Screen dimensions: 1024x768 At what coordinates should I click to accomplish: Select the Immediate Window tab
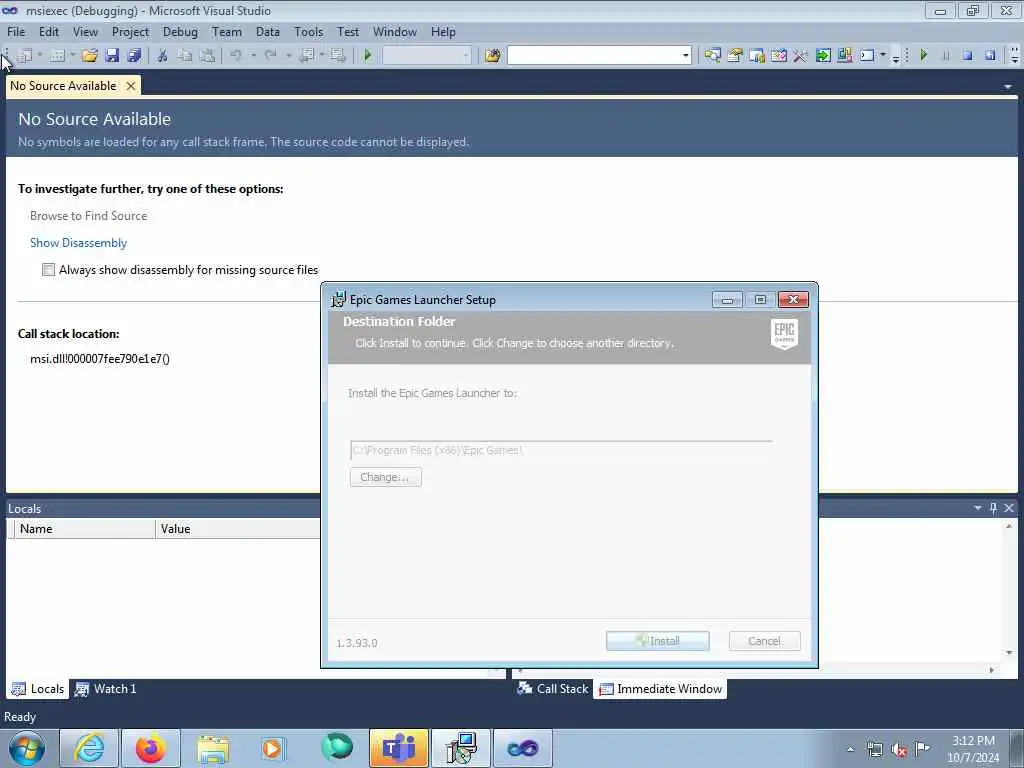[x=660, y=689]
